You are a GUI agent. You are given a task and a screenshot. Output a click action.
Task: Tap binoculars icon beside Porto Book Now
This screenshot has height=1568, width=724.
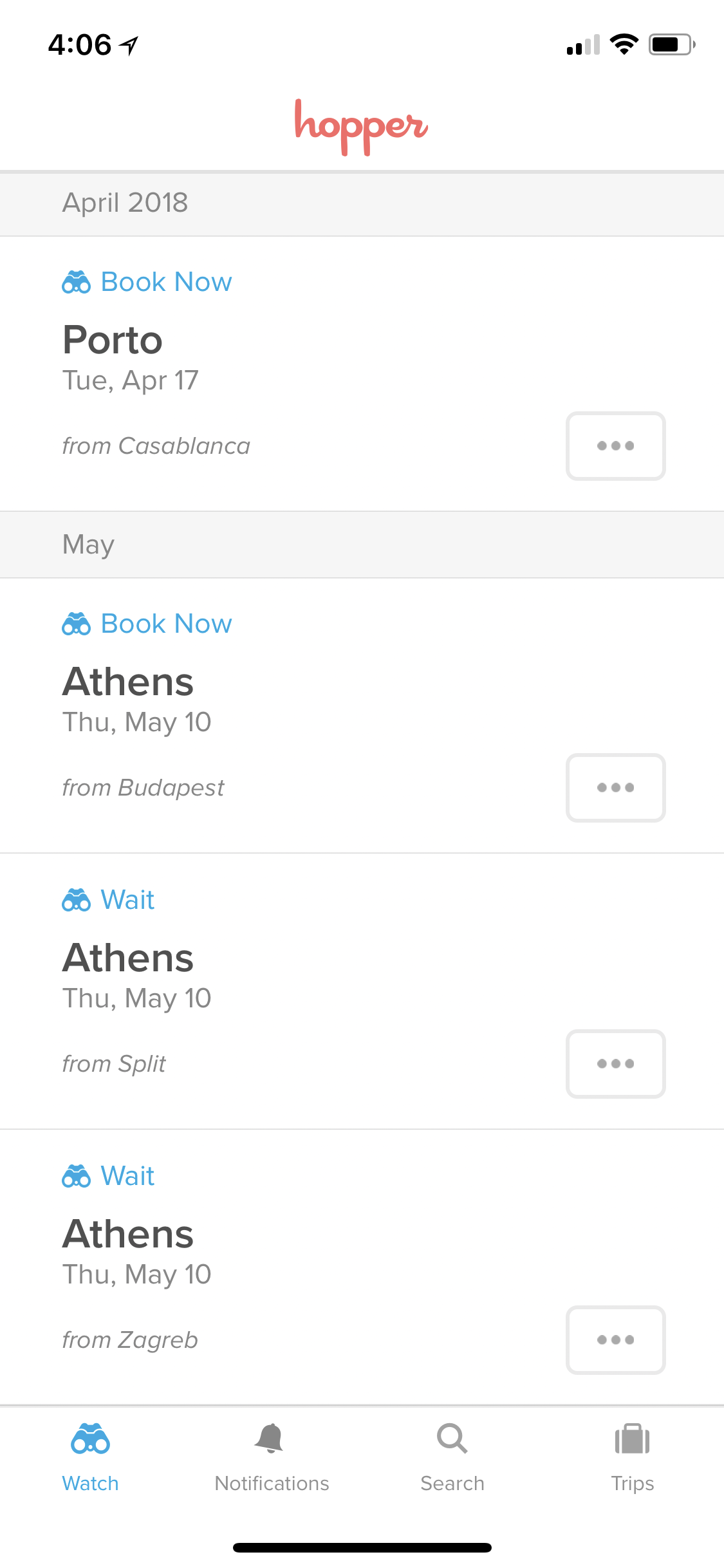(x=77, y=282)
